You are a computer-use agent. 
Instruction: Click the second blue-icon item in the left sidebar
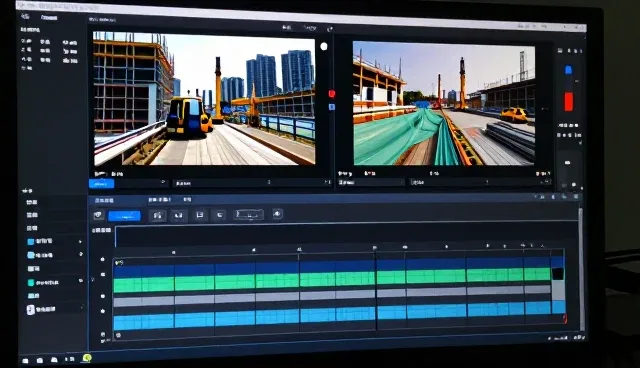point(40,255)
